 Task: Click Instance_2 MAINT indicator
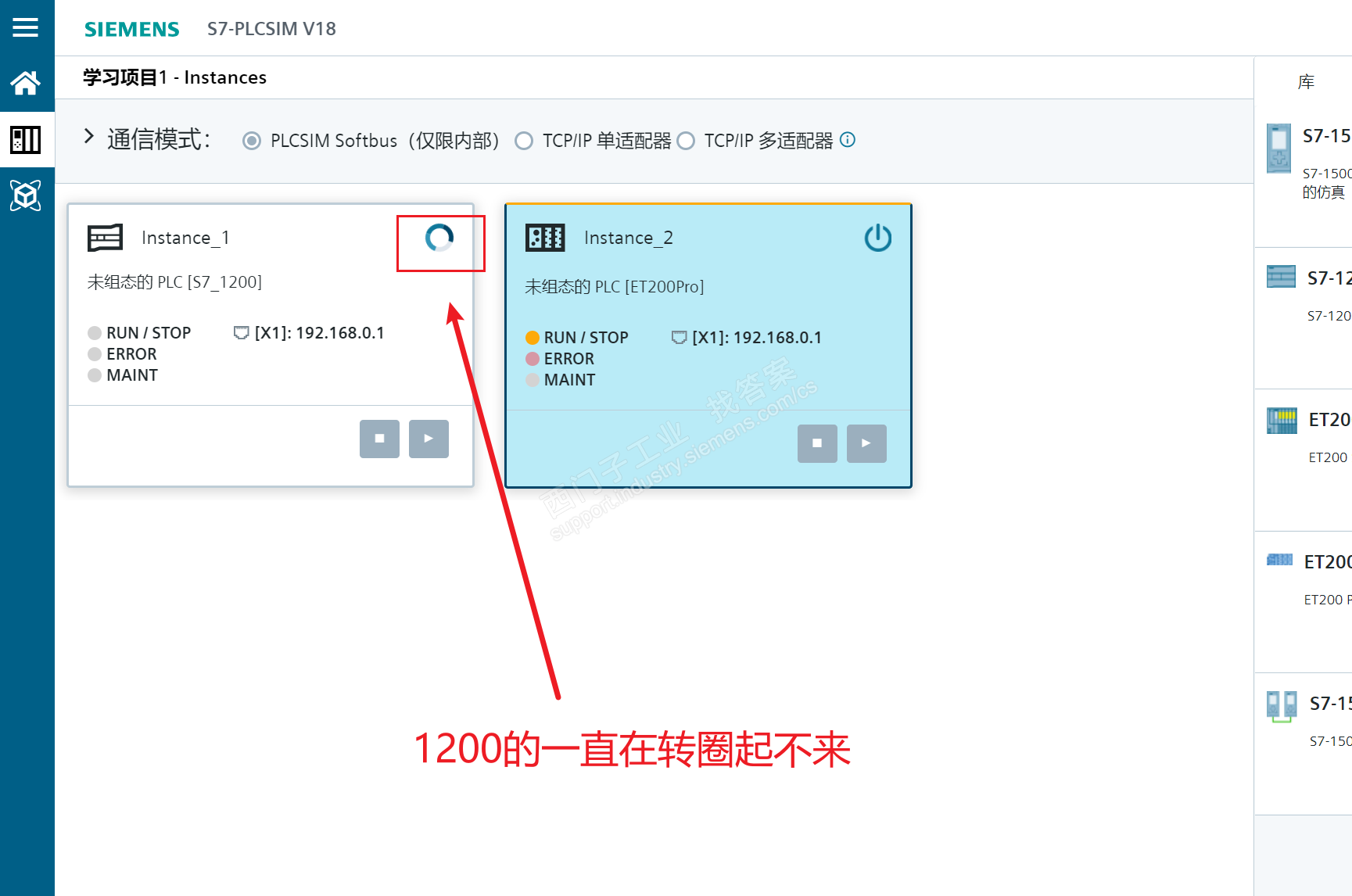533,380
